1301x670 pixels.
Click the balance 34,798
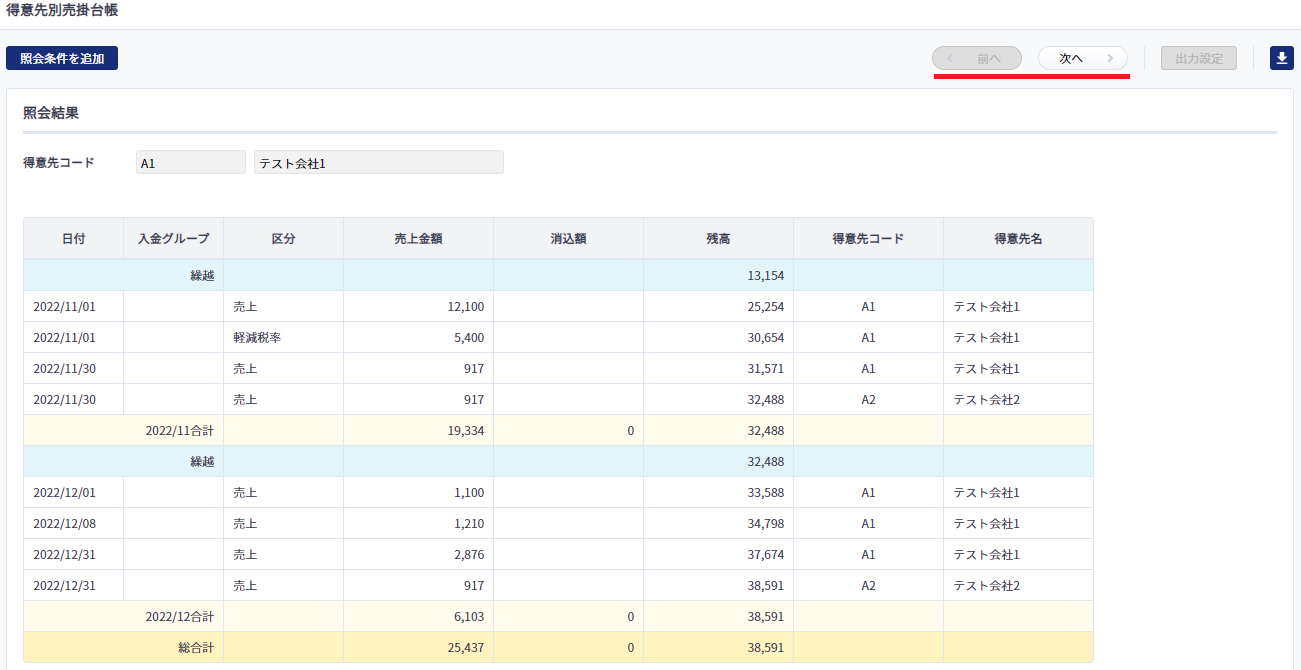coord(765,524)
